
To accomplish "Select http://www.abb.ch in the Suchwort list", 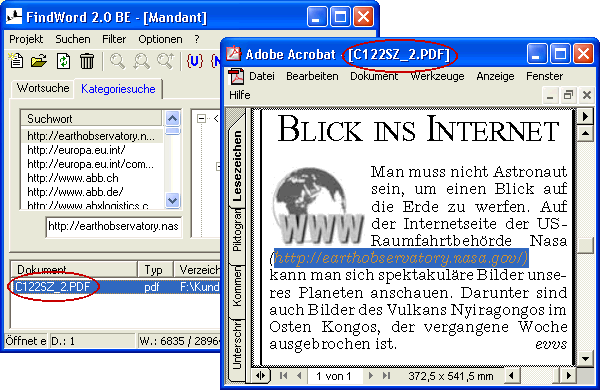I will coord(73,178).
